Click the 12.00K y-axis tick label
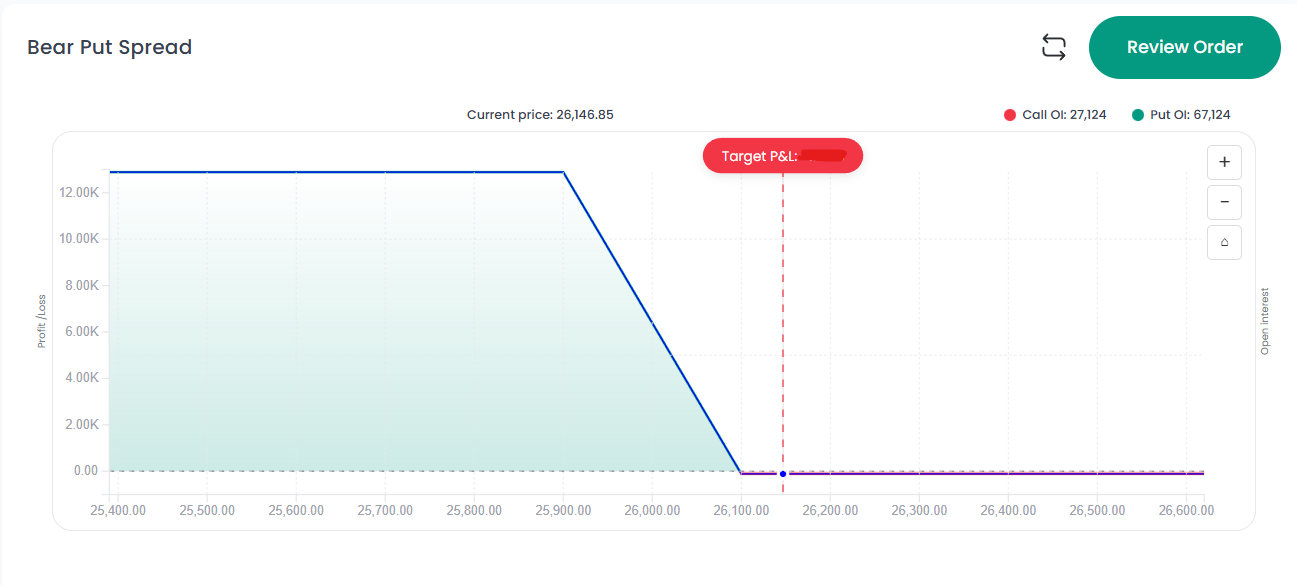 click(80, 192)
